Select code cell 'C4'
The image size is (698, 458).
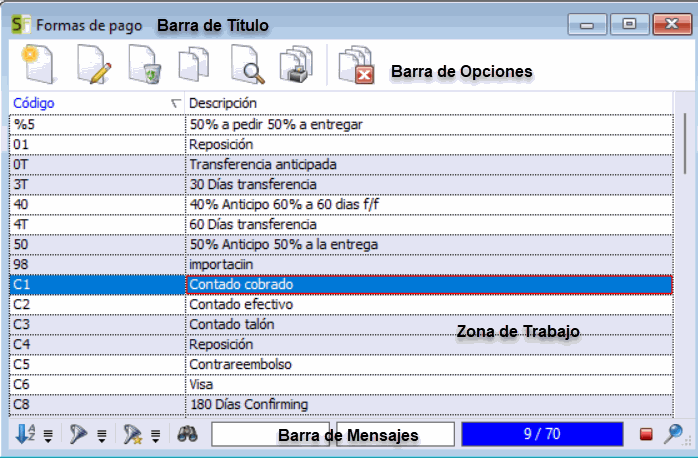(97, 345)
